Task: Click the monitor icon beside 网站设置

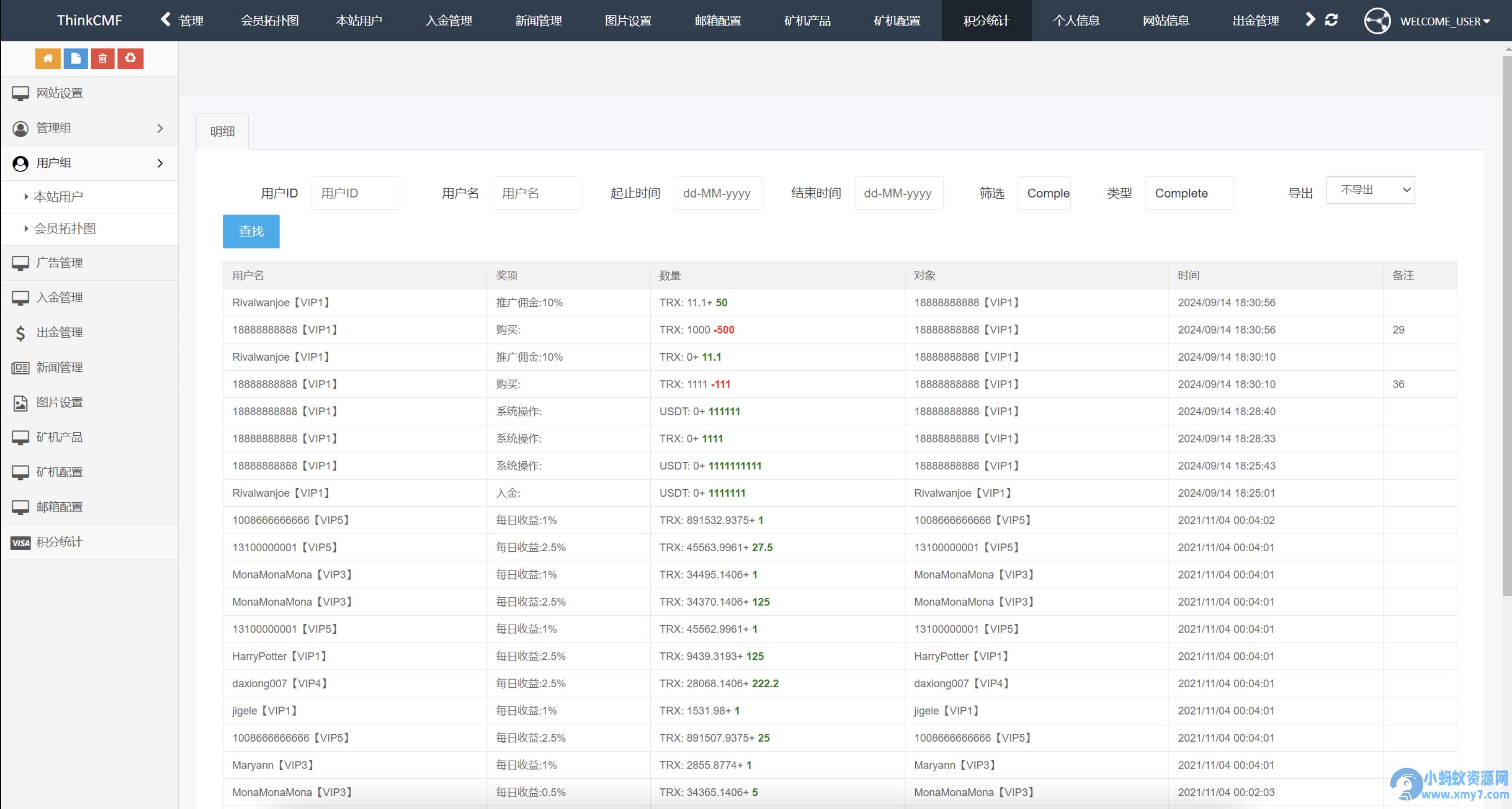Action: point(21,93)
